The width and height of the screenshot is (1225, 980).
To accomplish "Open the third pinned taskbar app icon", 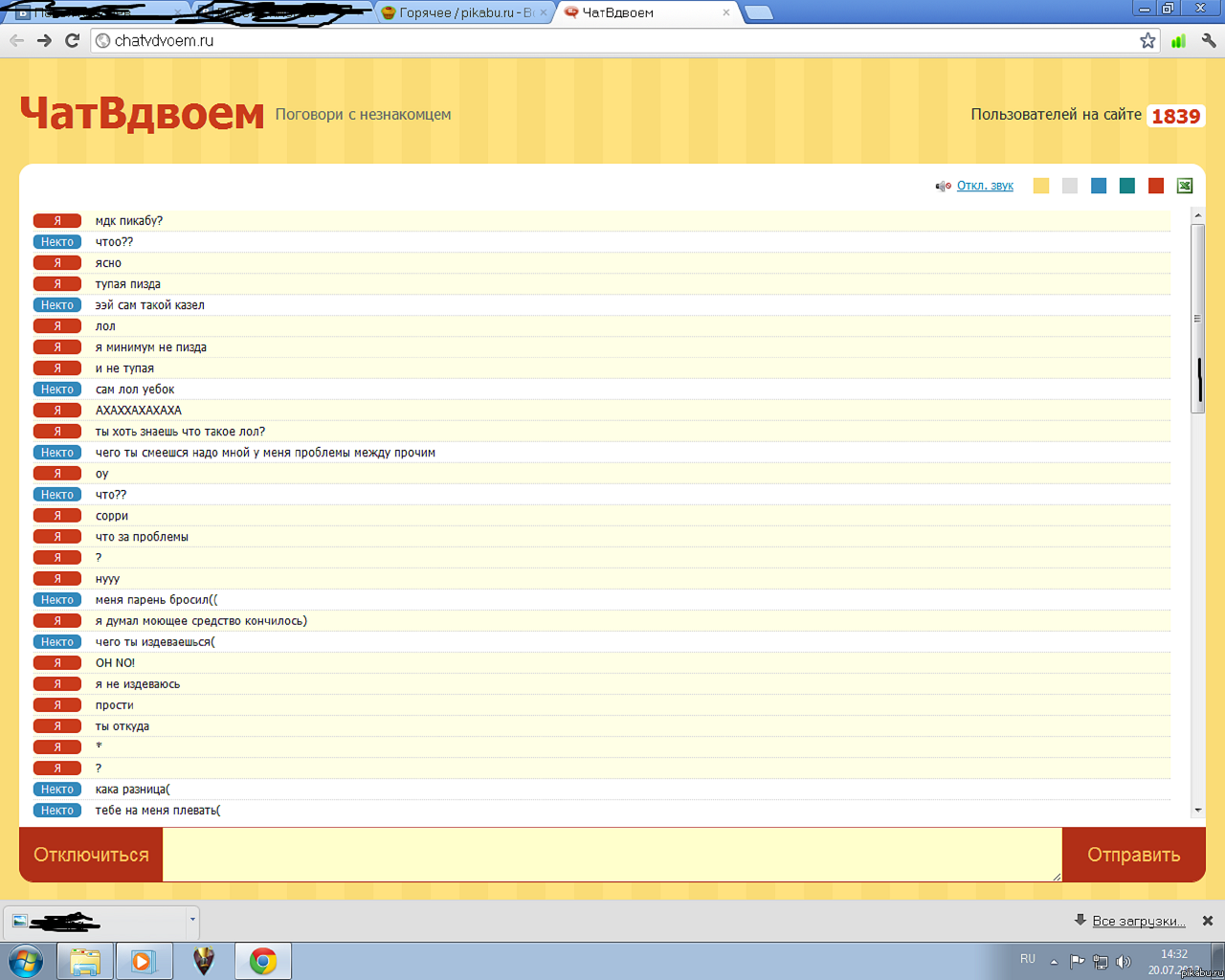I will click(204, 961).
